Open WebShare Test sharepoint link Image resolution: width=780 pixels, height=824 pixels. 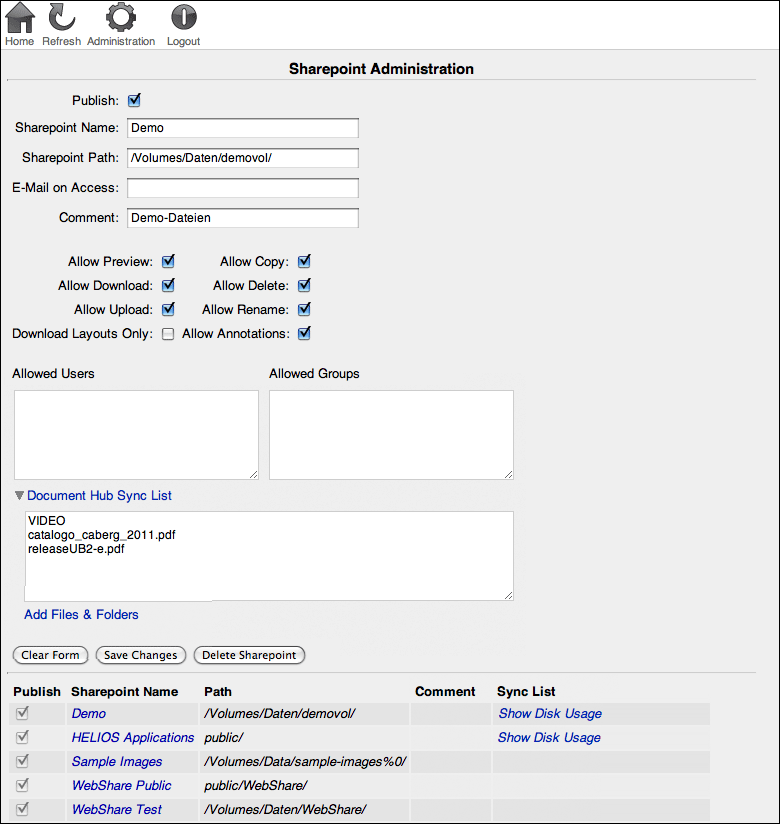point(117,810)
